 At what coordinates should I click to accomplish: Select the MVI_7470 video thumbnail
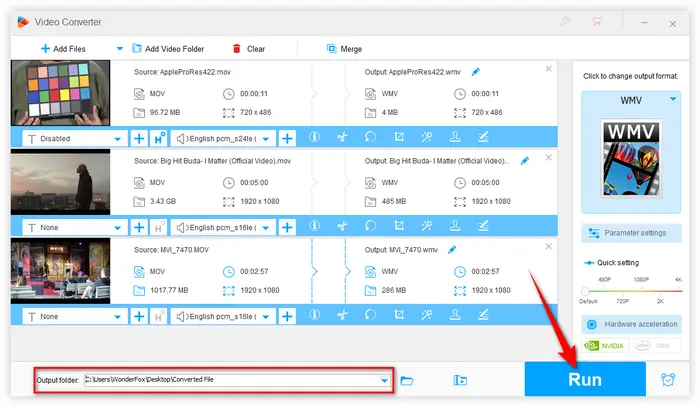60,271
